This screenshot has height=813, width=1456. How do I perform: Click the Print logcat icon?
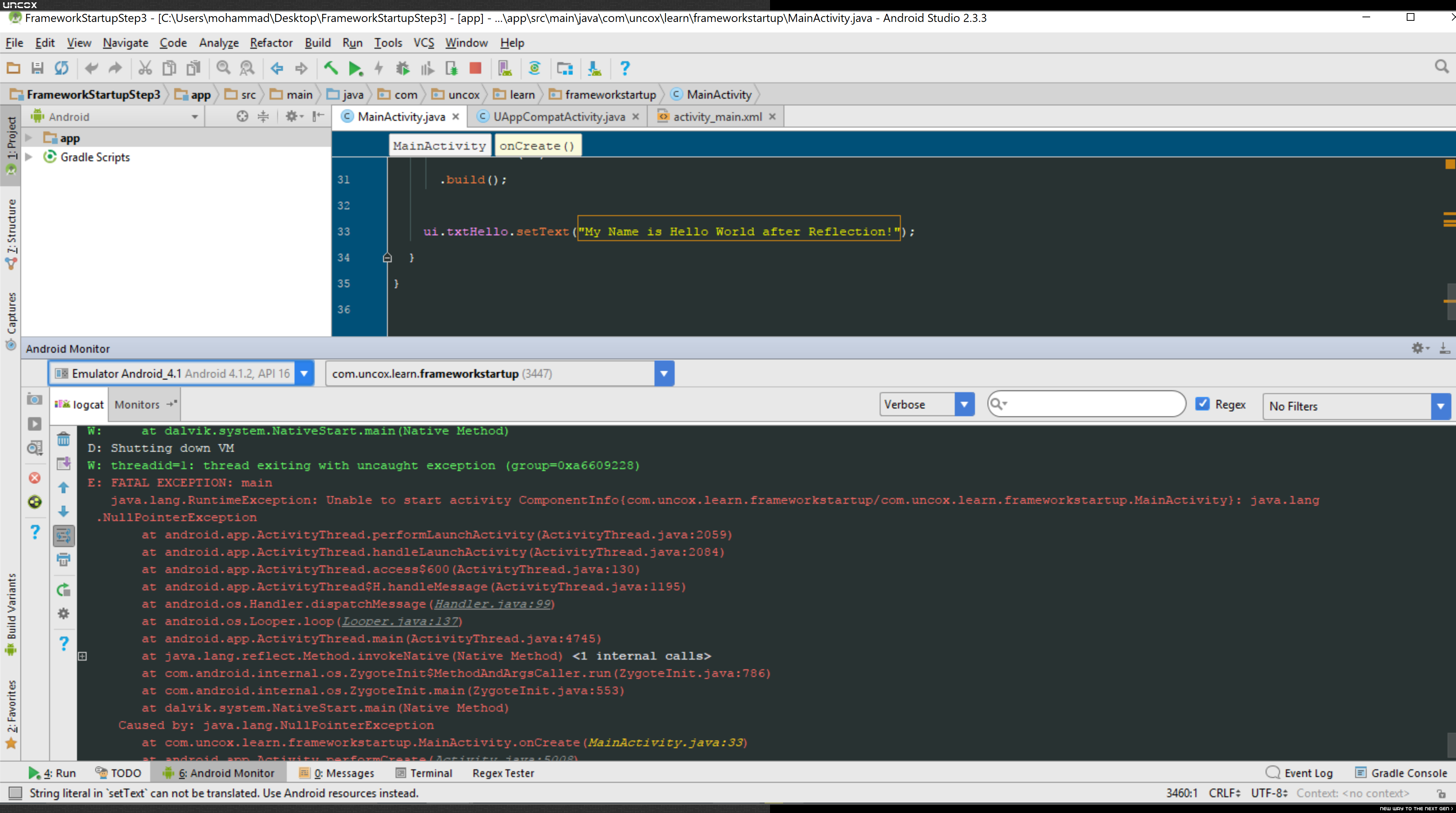point(64,560)
